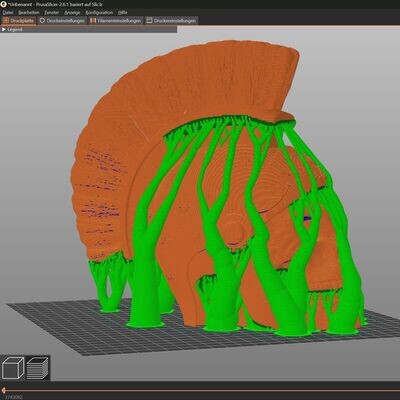Image resolution: width=400 pixels, height=400 pixels.
Task: Switch to the Druckeinstellungen tab
Action: click(62, 21)
